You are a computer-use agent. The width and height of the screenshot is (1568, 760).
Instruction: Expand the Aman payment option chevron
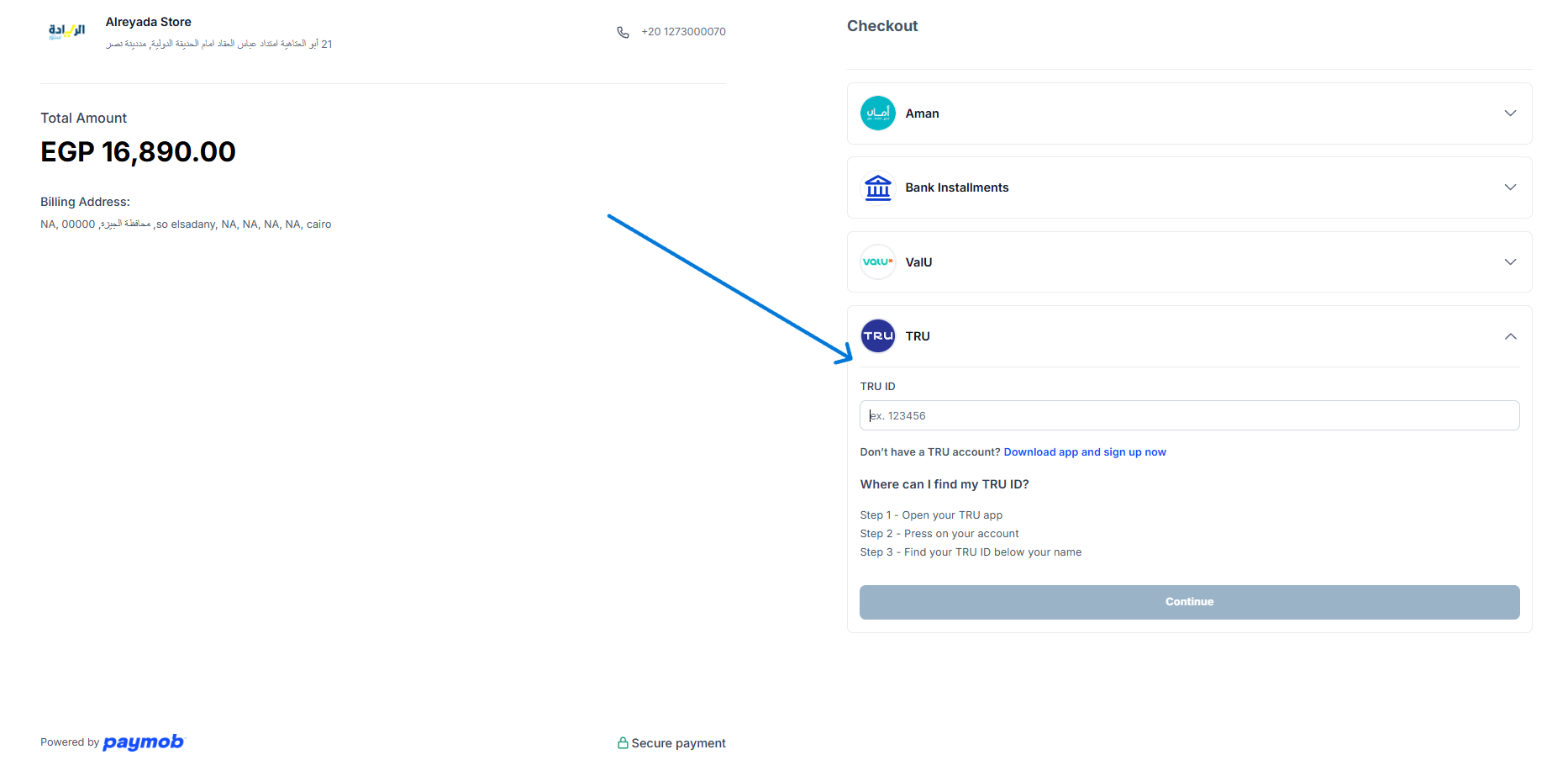point(1510,113)
